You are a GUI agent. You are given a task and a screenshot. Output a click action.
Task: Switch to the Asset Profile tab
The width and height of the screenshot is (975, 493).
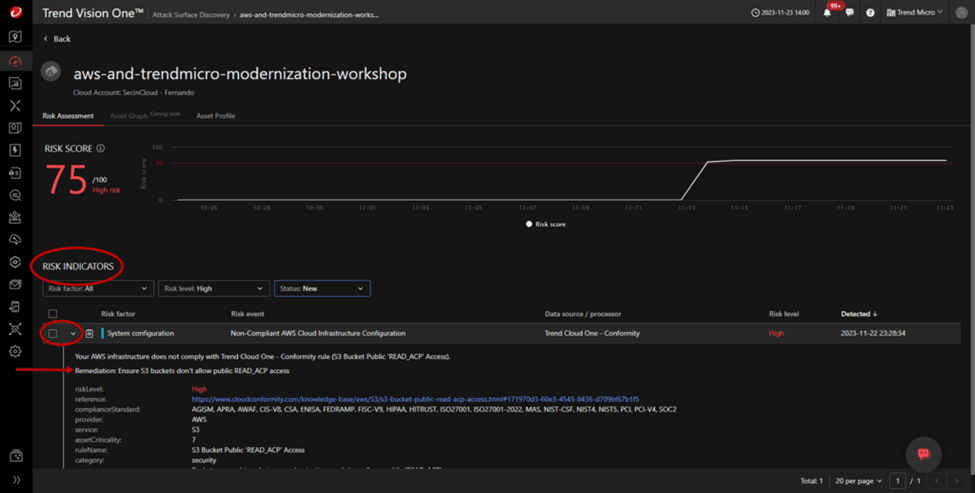pos(216,116)
